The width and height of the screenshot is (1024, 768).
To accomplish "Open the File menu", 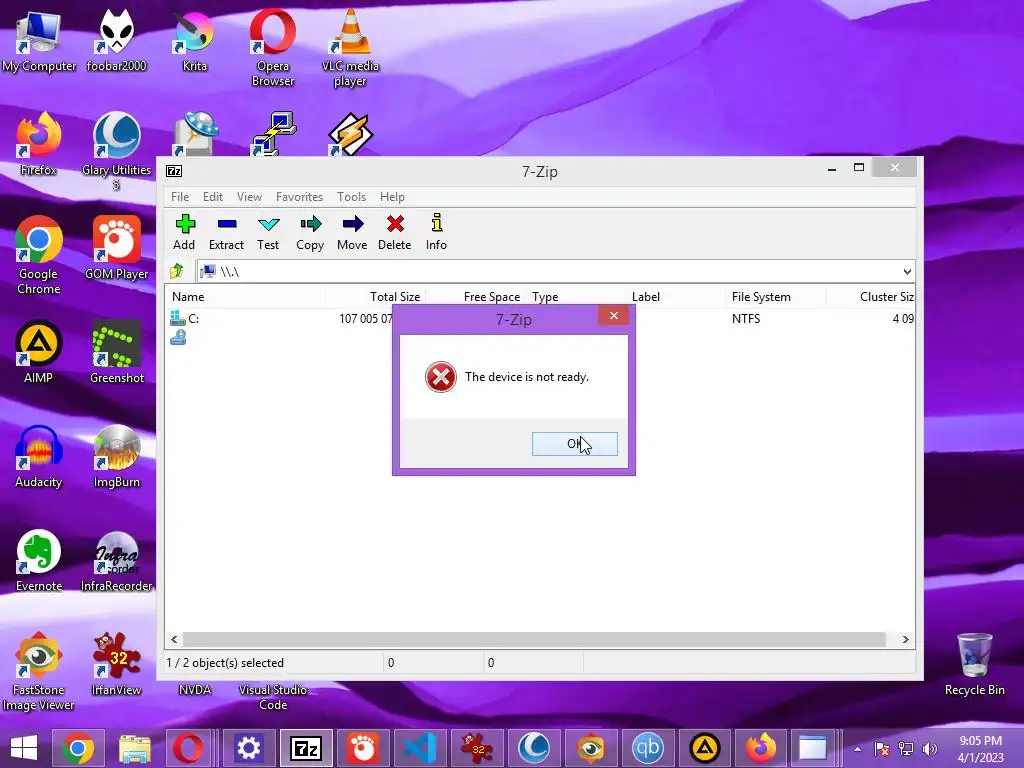I will click(x=180, y=197).
